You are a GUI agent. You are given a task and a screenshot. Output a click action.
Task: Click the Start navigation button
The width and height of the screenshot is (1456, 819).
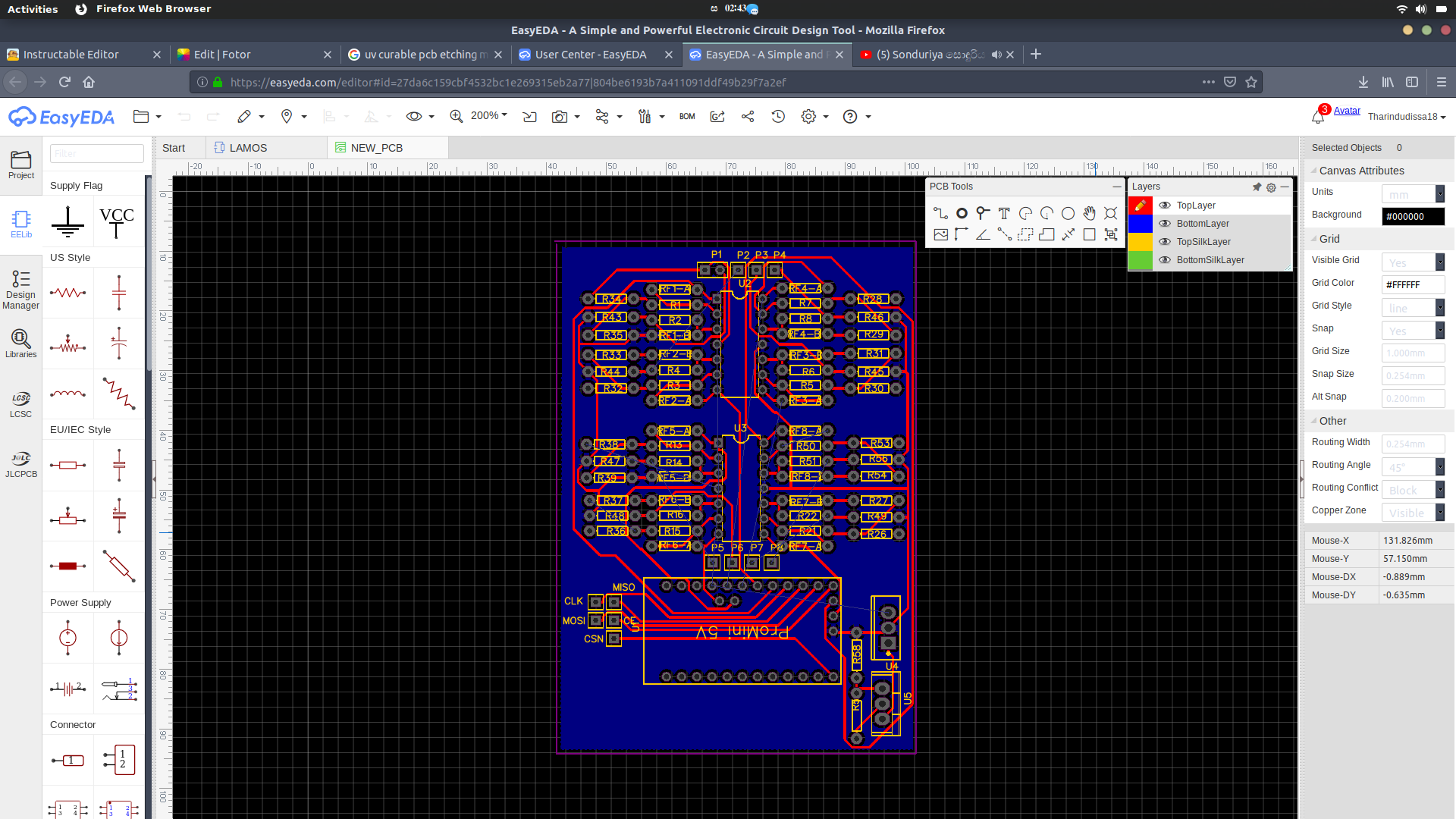[172, 147]
